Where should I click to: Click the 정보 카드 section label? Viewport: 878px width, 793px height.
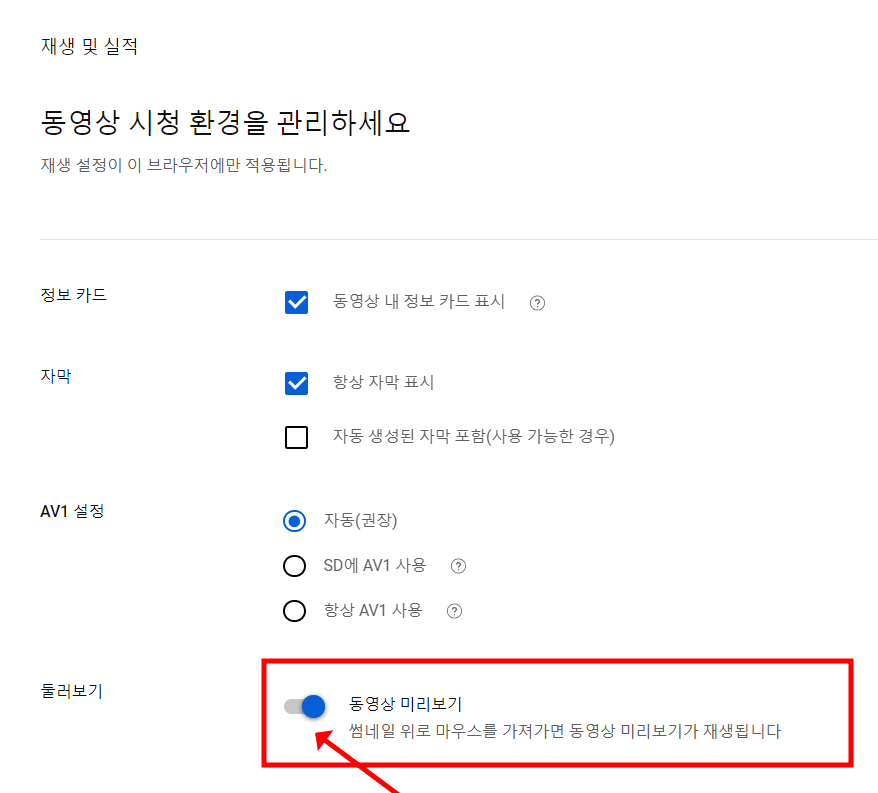click(x=67, y=295)
